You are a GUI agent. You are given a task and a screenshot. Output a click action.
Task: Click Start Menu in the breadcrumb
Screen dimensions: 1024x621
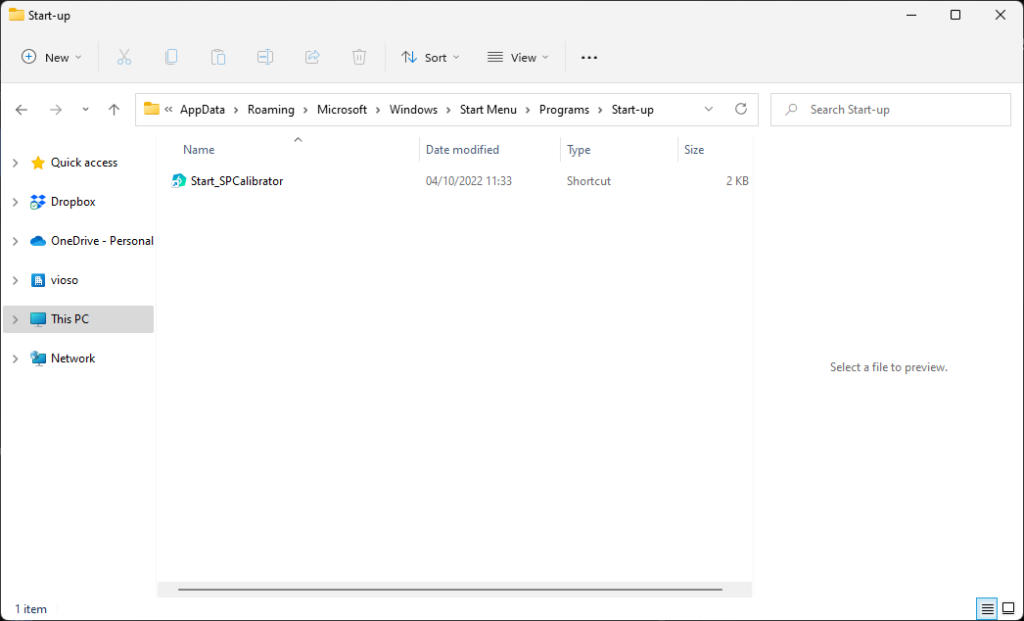[488, 110]
